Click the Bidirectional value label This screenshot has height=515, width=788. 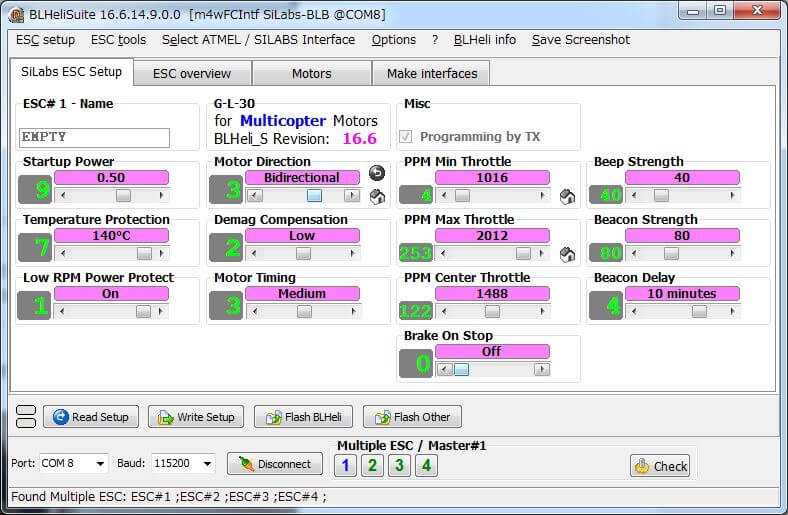tap(302, 177)
